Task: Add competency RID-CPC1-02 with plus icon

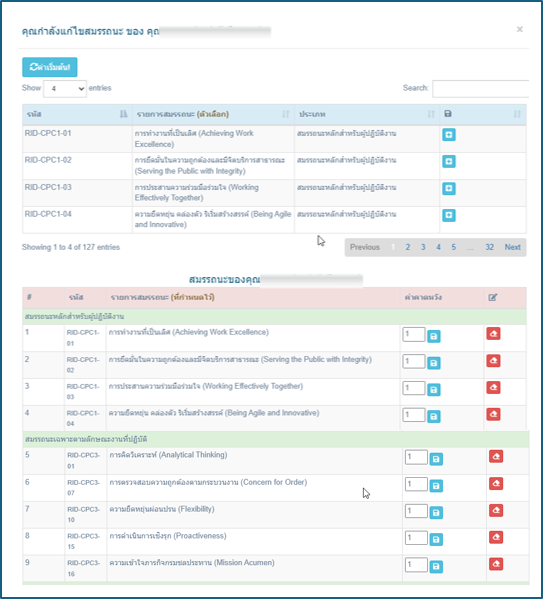Action: [449, 162]
